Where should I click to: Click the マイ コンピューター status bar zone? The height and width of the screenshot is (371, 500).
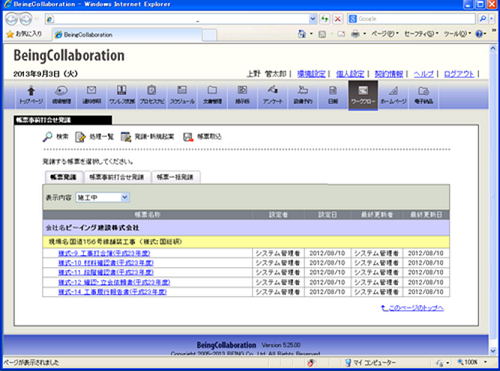click(x=371, y=362)
